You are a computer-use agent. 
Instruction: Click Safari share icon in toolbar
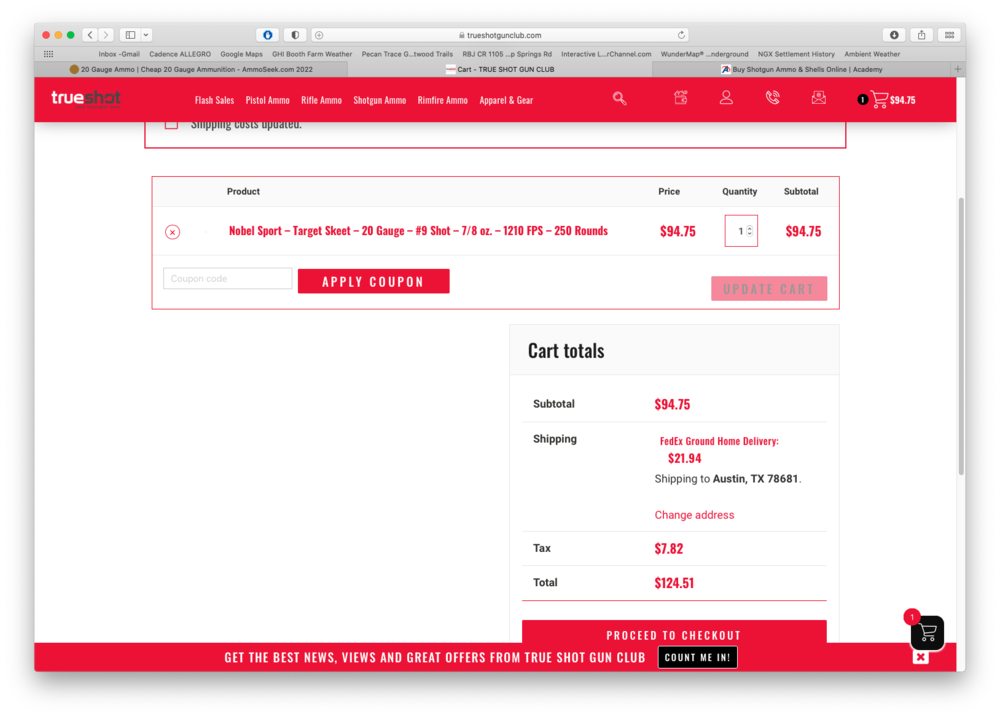tap(921, 35)
